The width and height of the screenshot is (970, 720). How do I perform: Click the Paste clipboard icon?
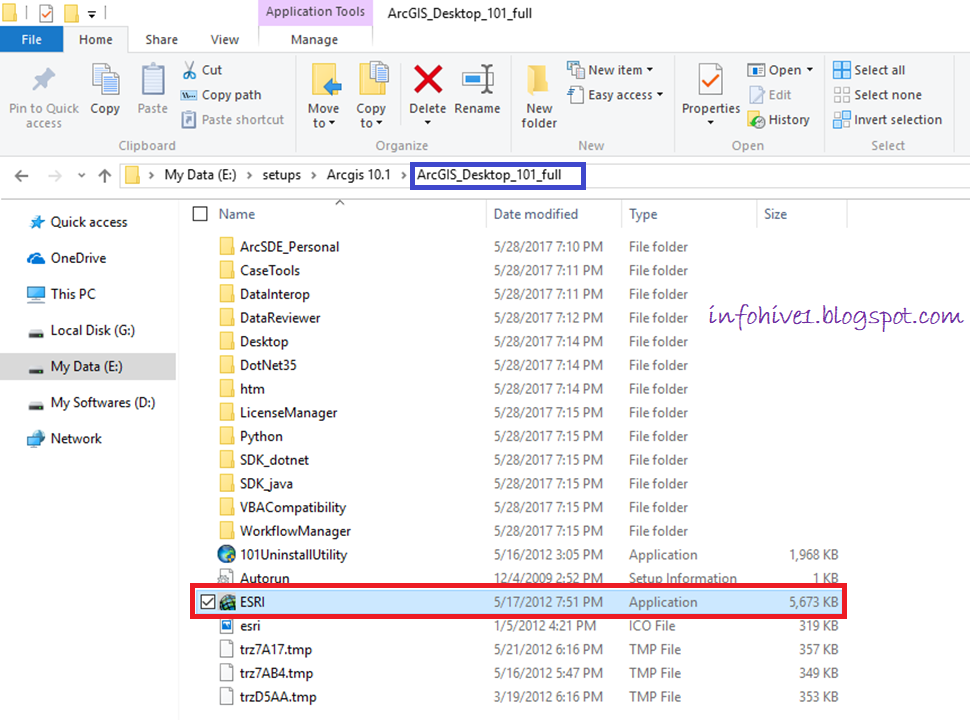click(x=153, y=79)
